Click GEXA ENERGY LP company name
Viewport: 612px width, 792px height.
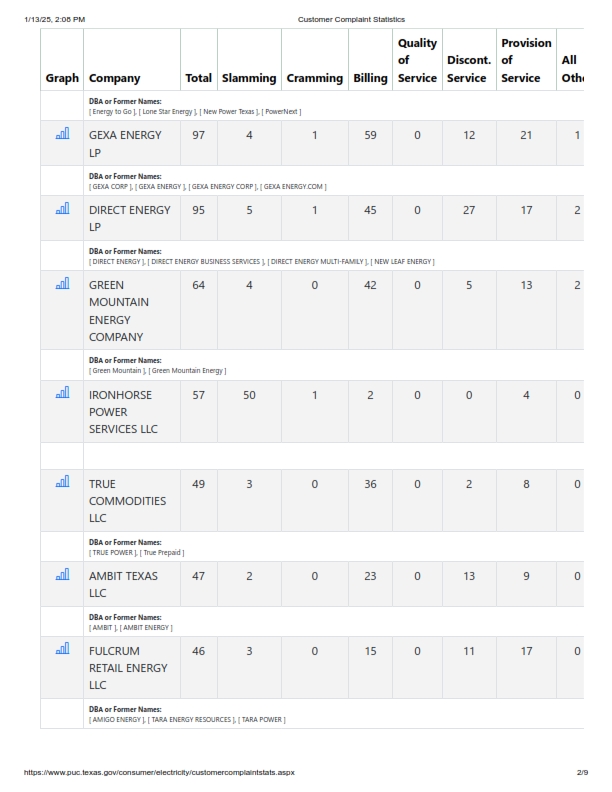pyautogui.click(x=125, y=144)
